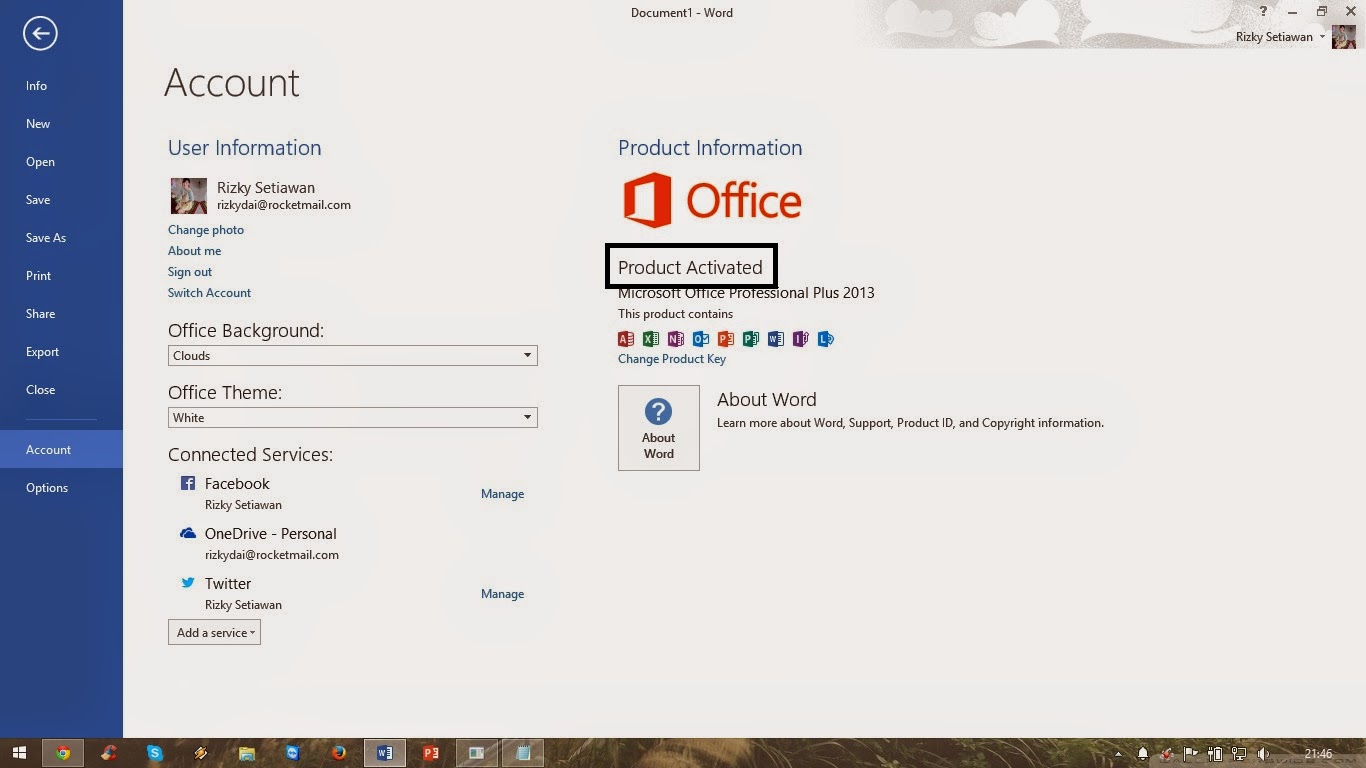
Task: Show hidden tray icons arrow
Action: 1119,754
